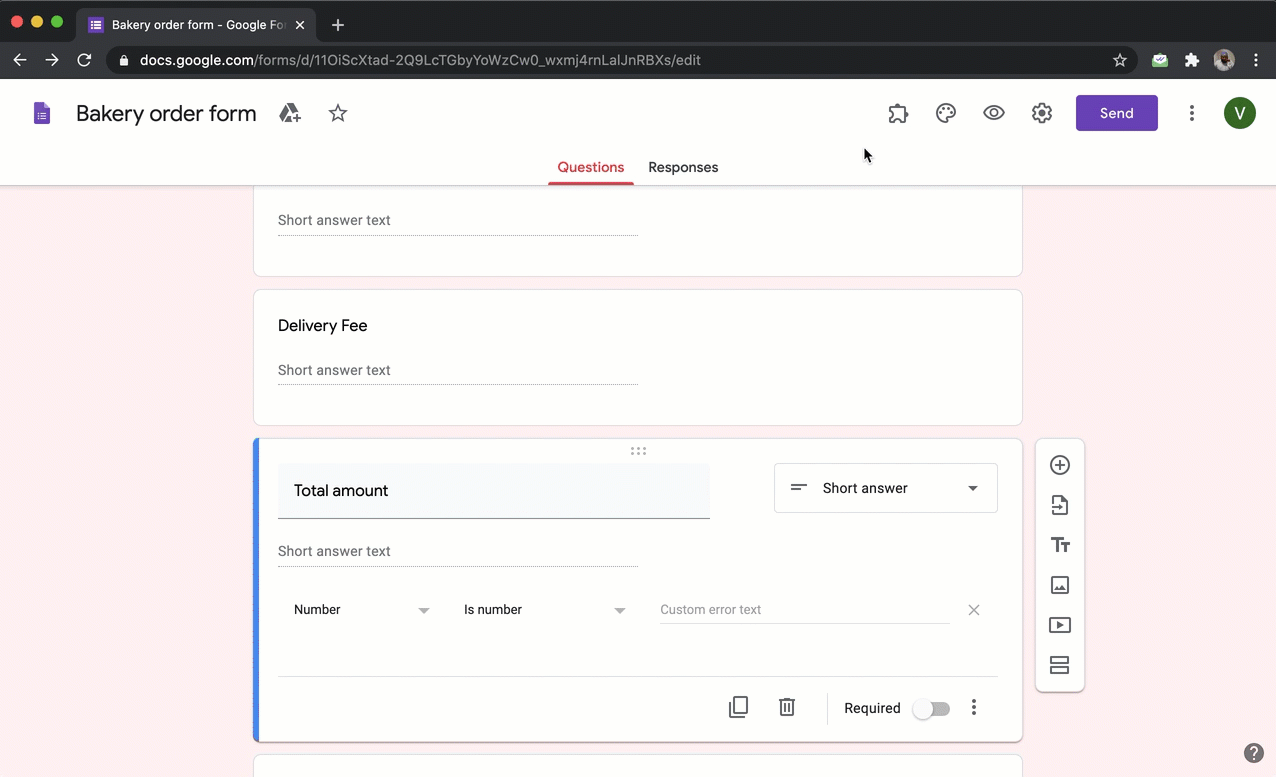1276x777 pixels.
Task: Open the Number validation dropdown
Action: [x=360, y=609]
